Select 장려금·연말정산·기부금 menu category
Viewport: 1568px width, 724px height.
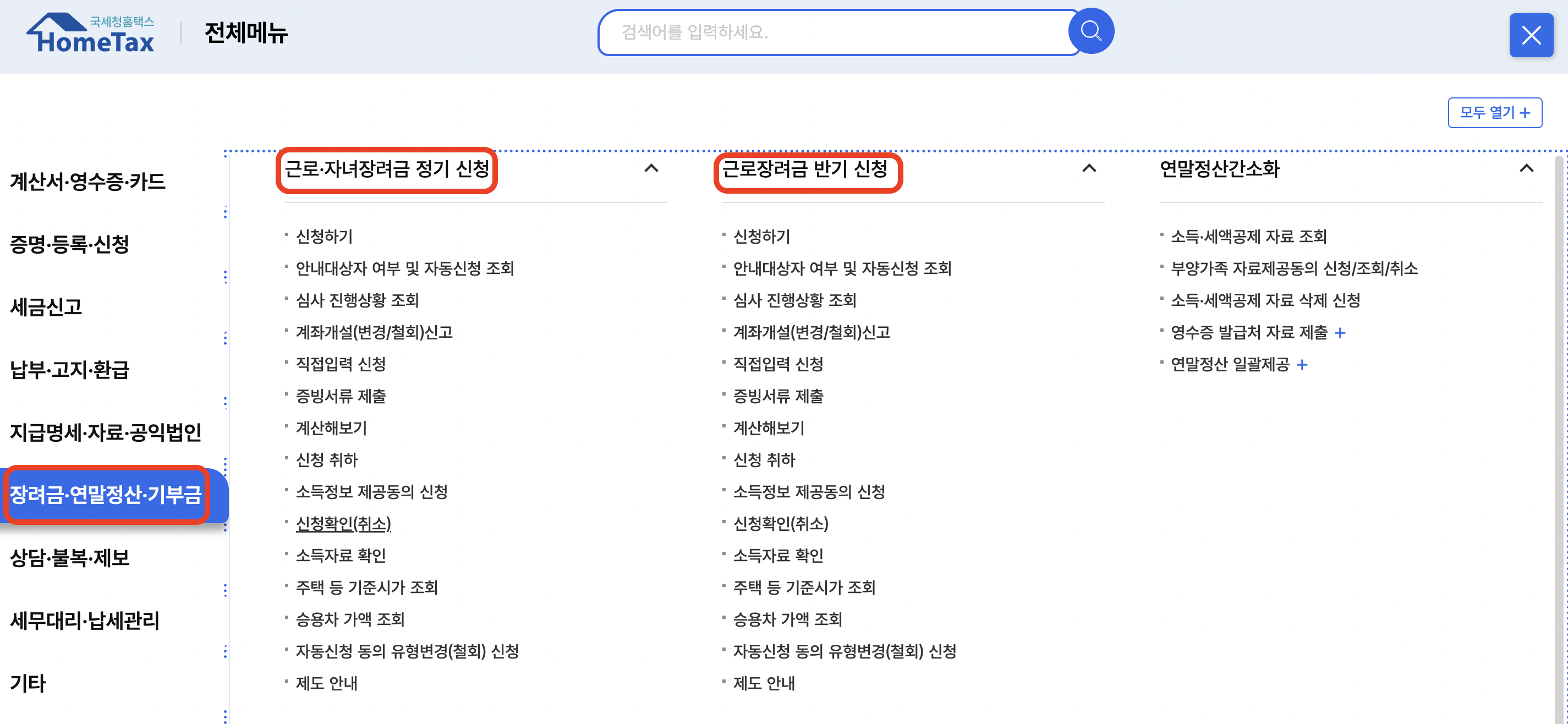(x=106, y=495)
